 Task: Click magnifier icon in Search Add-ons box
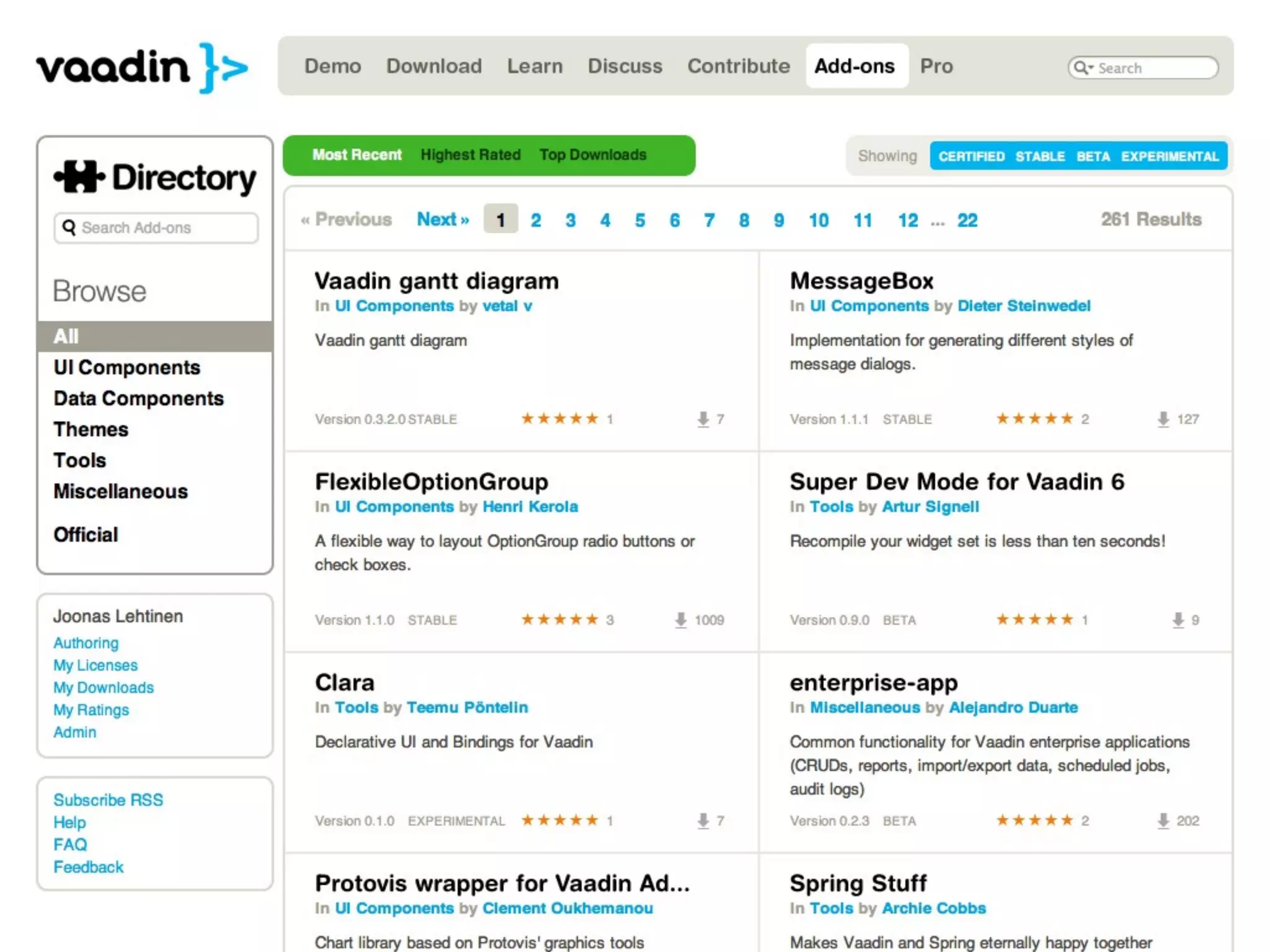tap(69, 227)
